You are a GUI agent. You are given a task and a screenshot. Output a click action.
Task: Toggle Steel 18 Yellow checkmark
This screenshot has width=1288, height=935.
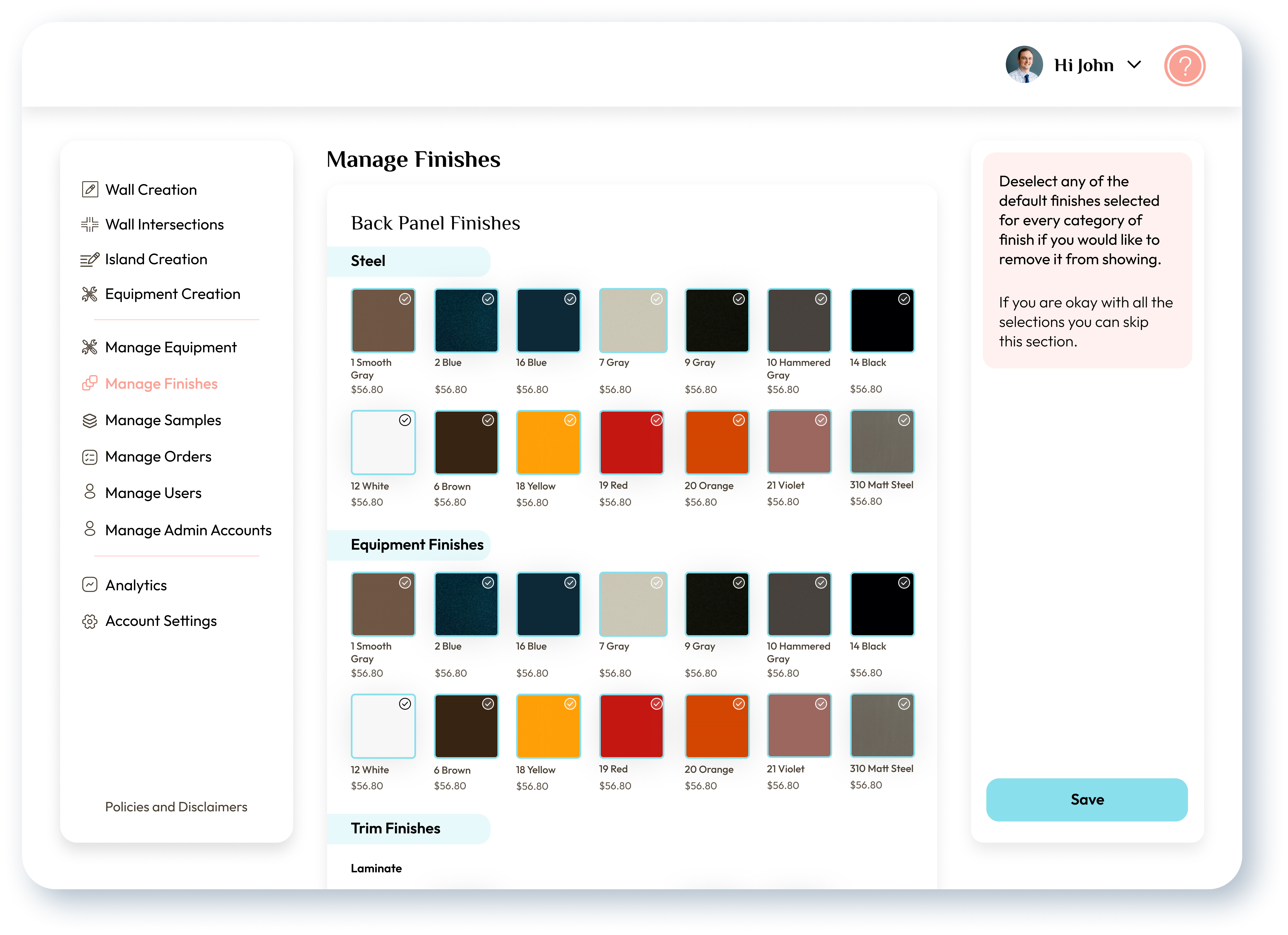(x=570, y=420)
